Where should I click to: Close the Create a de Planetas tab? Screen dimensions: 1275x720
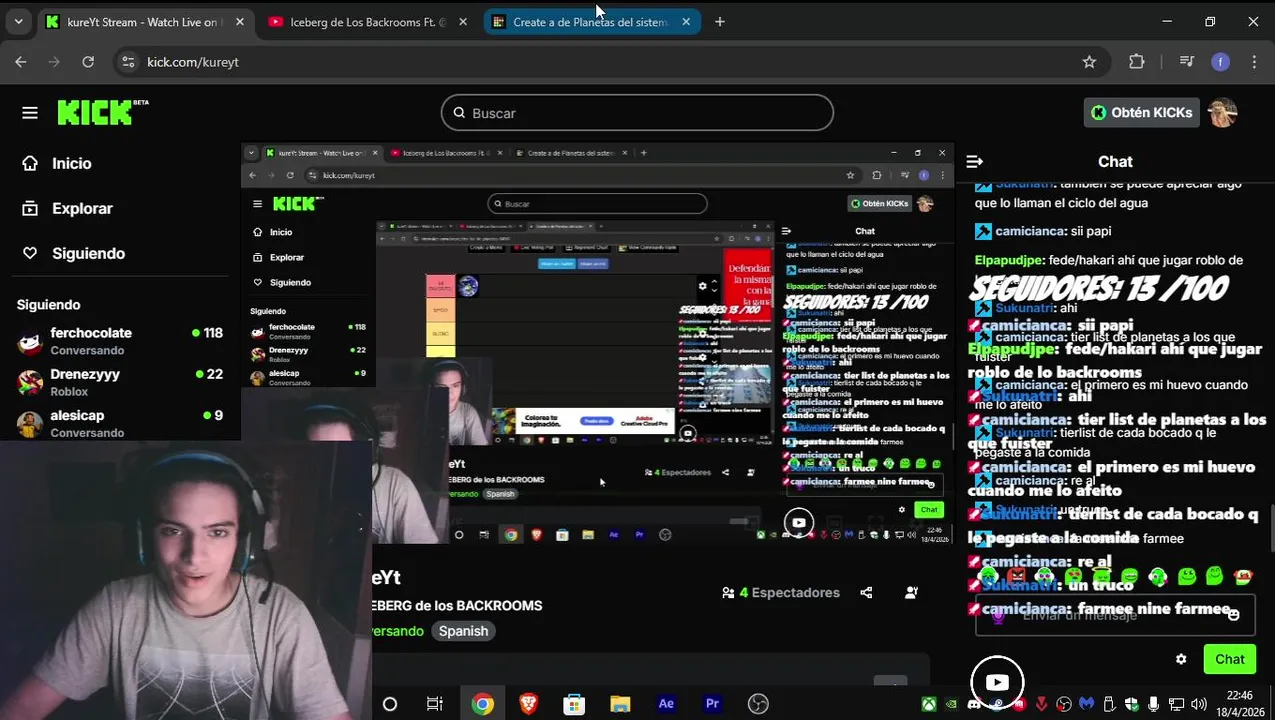[x=685, y=22]
